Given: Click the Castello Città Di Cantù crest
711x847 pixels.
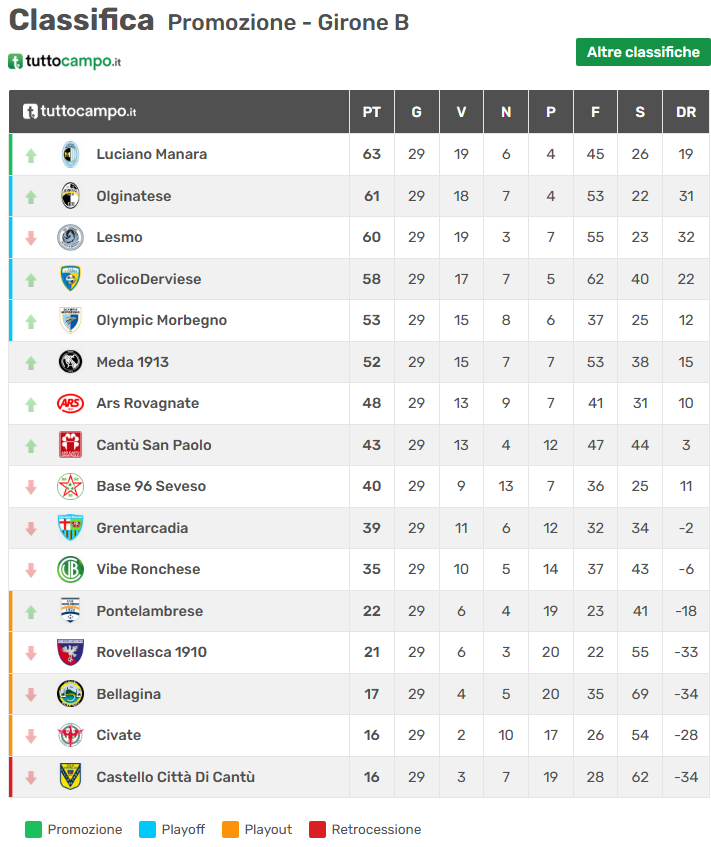Looking at the screenshot, I should (70, 777).
